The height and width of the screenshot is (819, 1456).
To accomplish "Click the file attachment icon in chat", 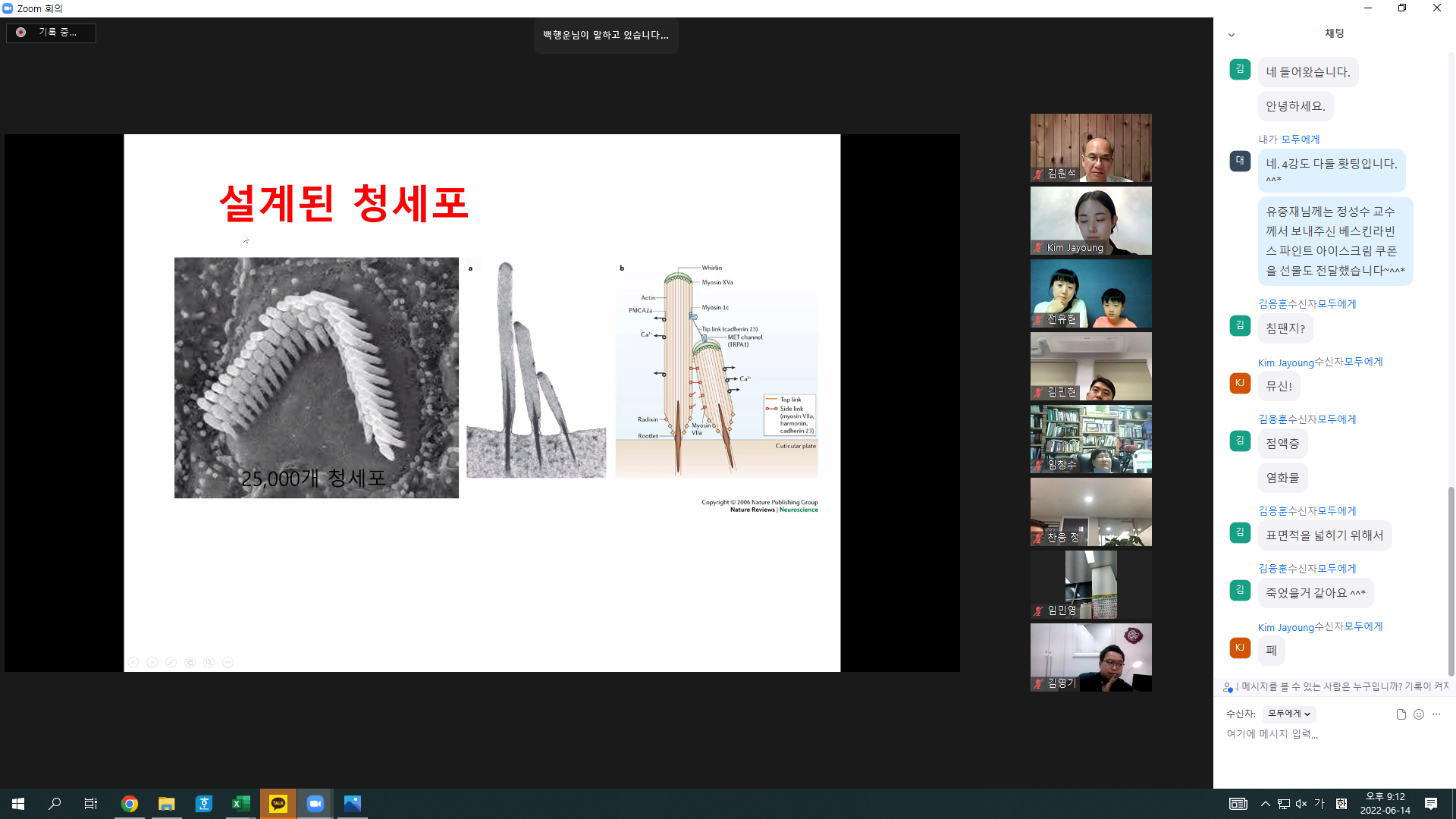I will click(x=1401, y=714).
